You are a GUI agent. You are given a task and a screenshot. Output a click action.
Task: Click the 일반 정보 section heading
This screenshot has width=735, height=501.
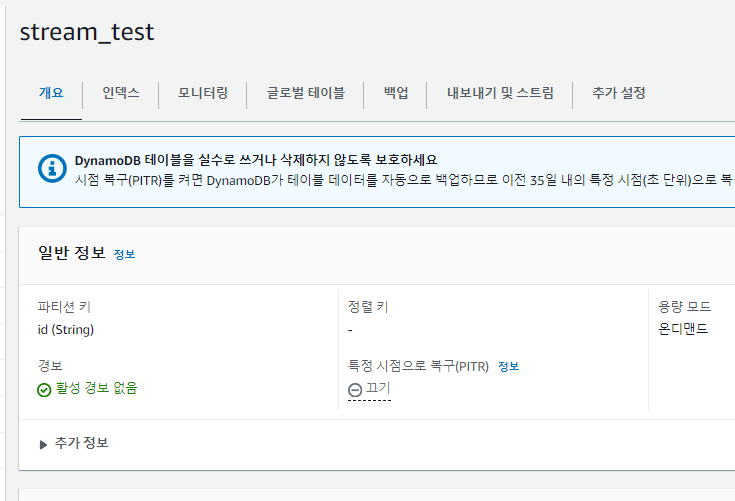(71, 253)
